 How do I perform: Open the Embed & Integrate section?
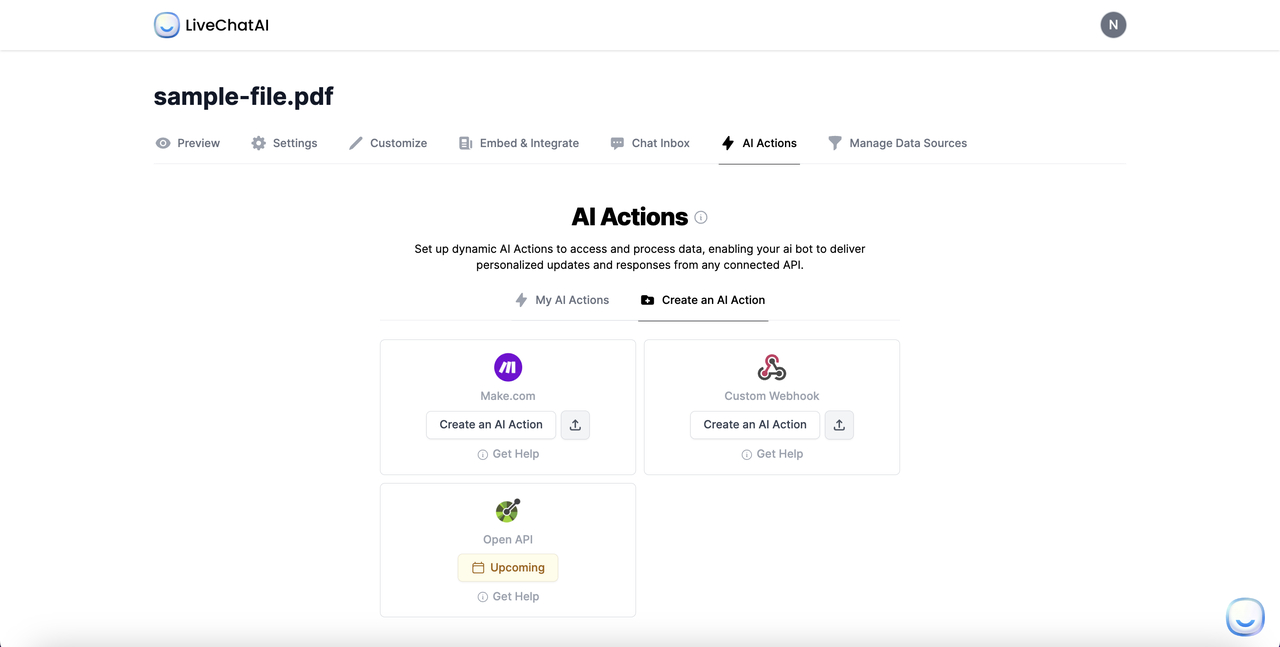(x=518, y=143)
